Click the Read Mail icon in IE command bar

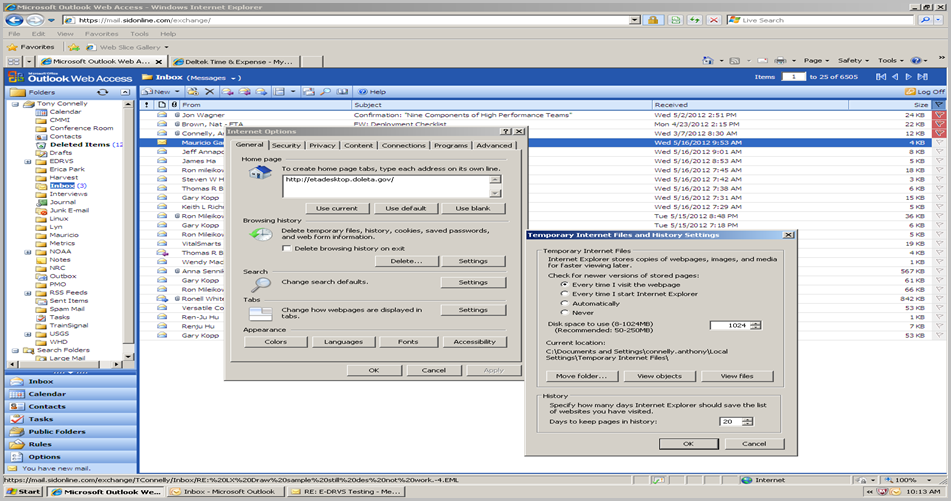pyautogui.click(x=762, y=61)
